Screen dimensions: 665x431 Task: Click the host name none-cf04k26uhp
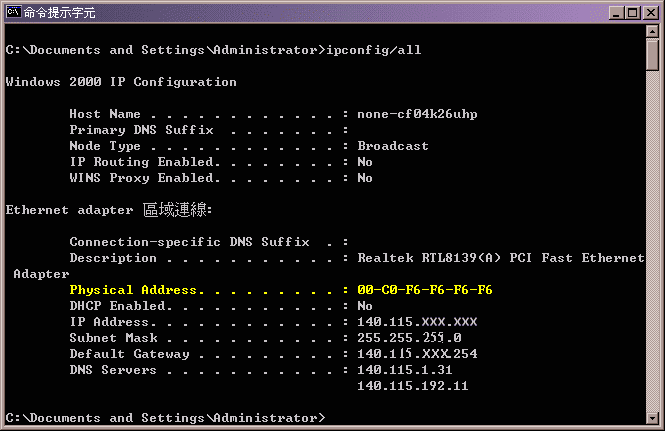tap(417, 114)
